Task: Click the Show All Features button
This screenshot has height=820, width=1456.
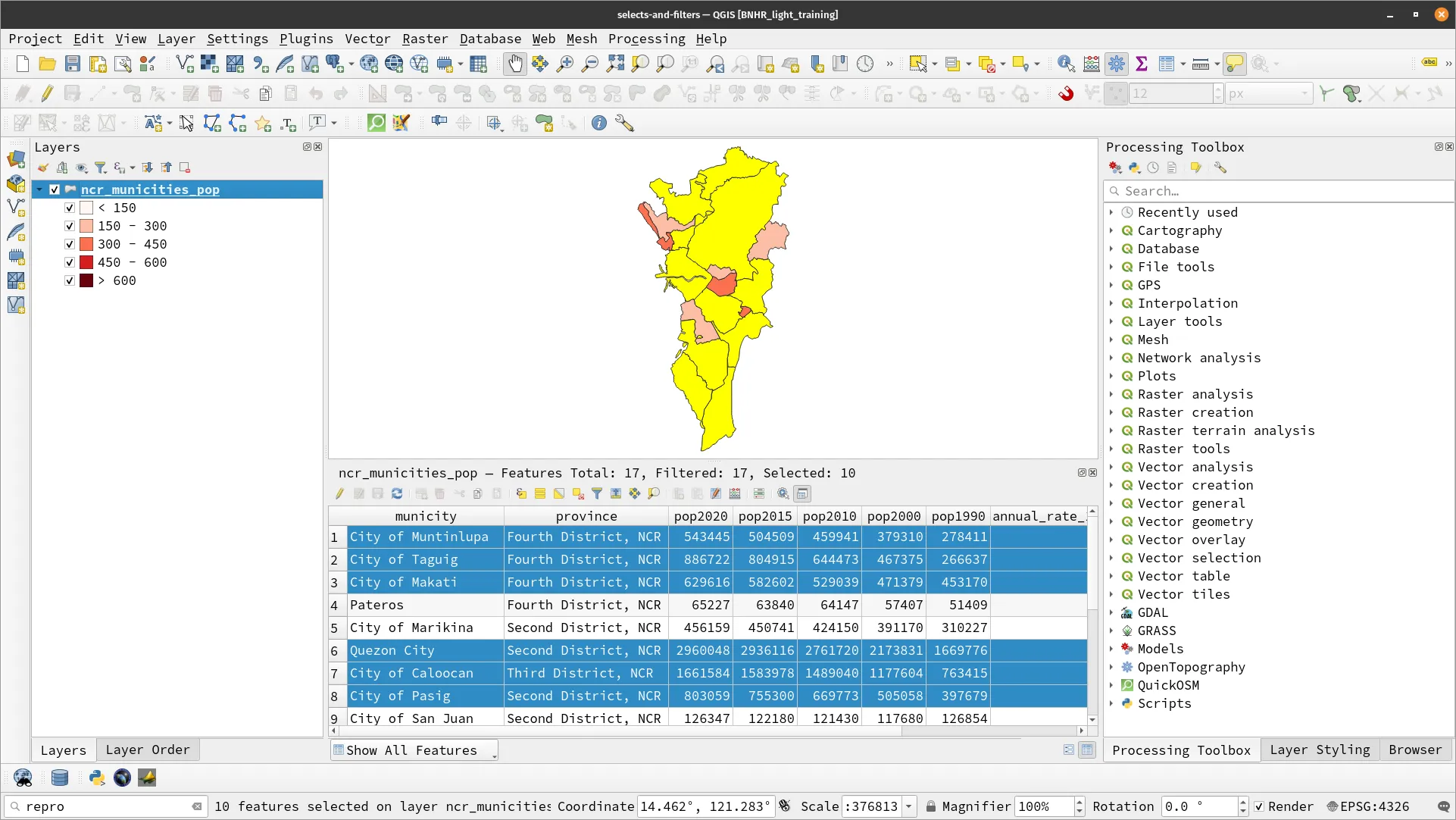Action: (414, 750)
